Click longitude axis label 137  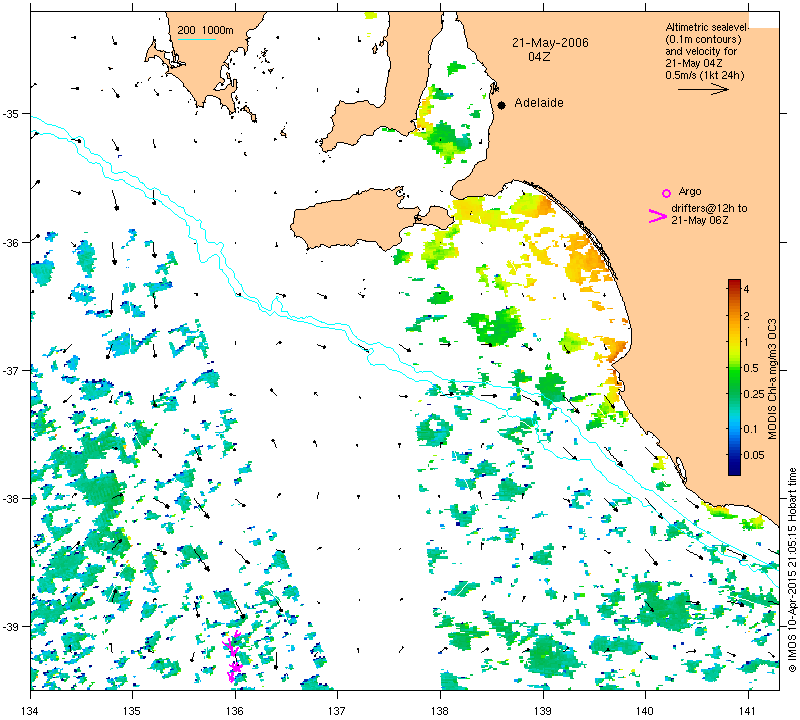(337, 710)
